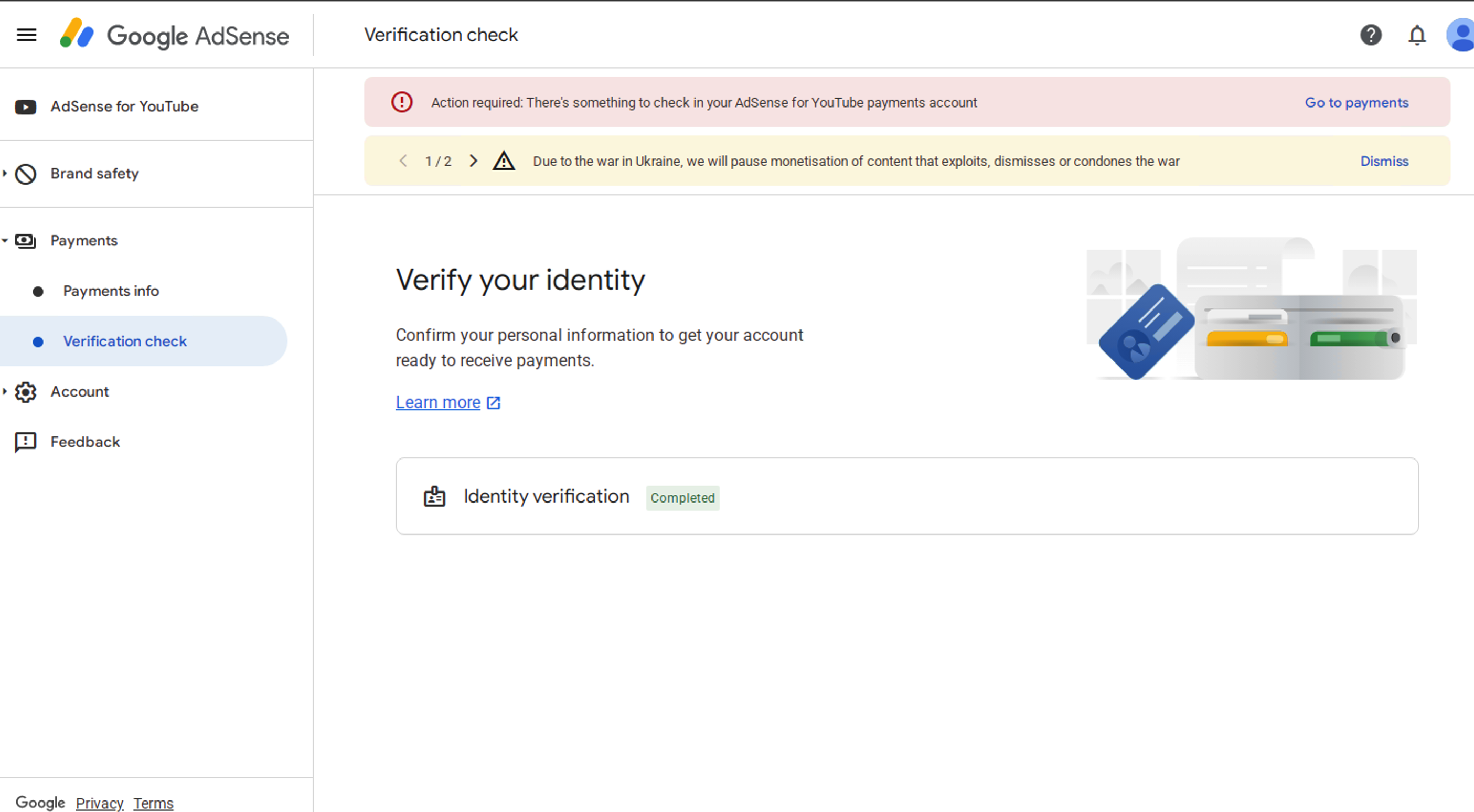The width and height of the screenshot is (1474, 812).
Task: Open the Privacy link in footer
Action: click(100, 803)
